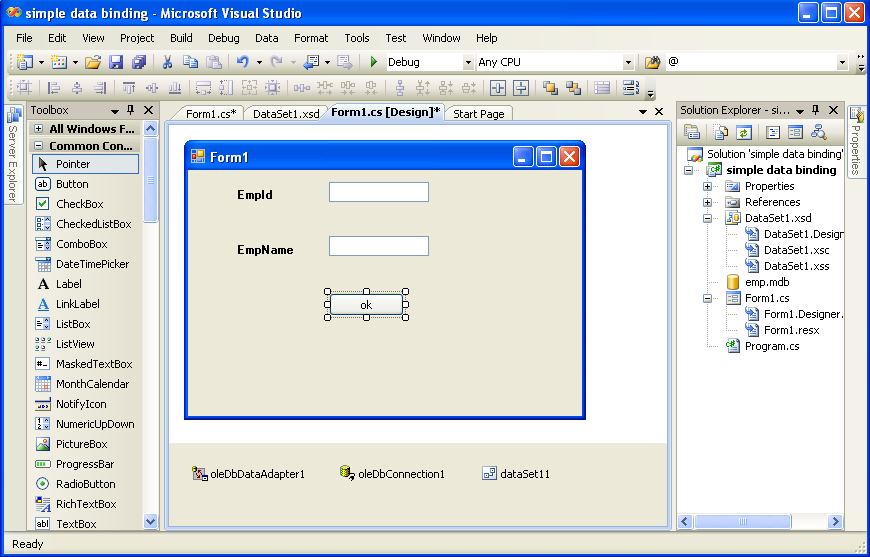This screenshot has width=870, height=557.
Task: Collapse the Form1.cs tree node
Action: click(707, 298)
